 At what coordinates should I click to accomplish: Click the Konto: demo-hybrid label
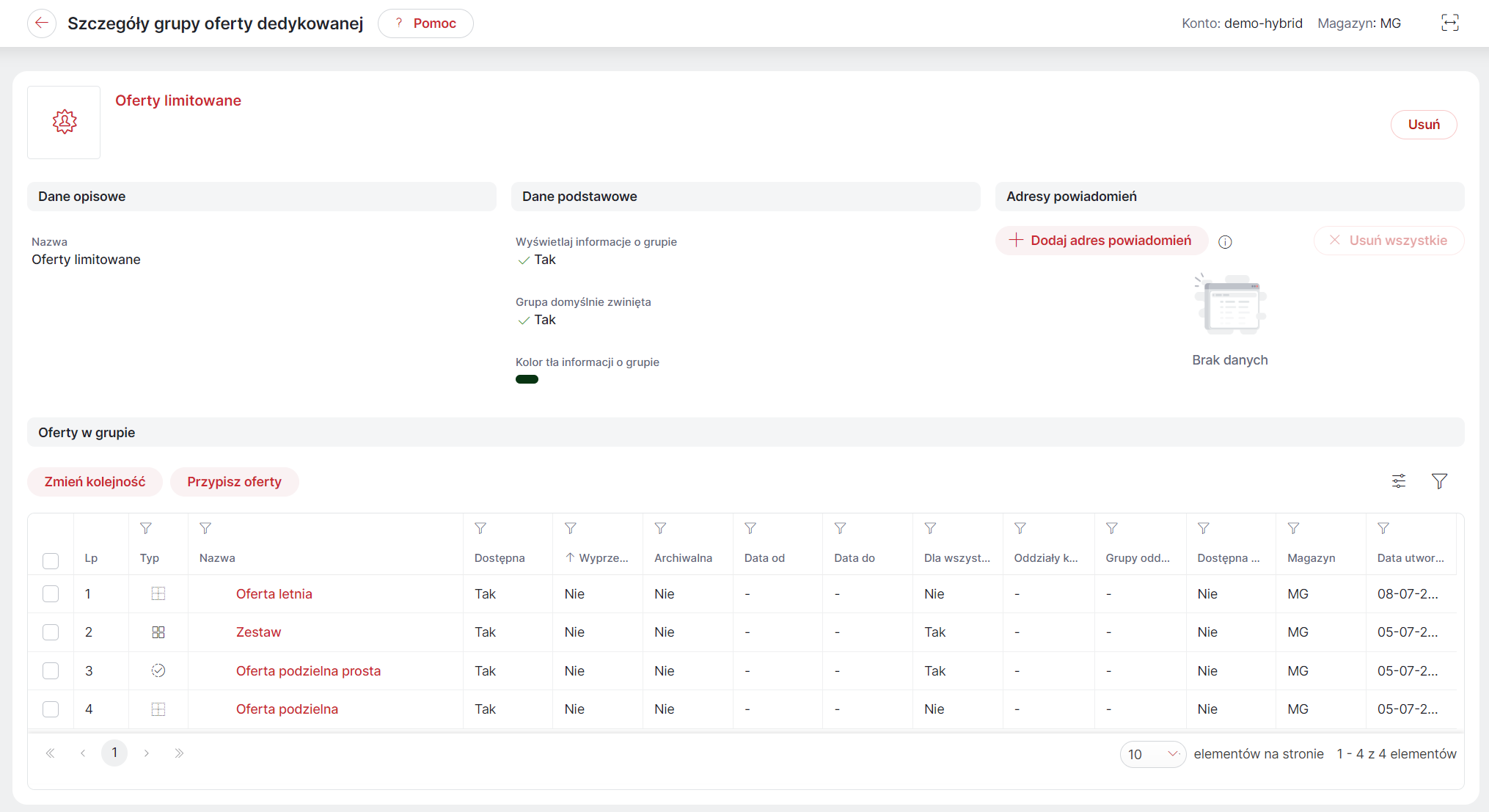pyautogui.click(x=1242, y=23)
